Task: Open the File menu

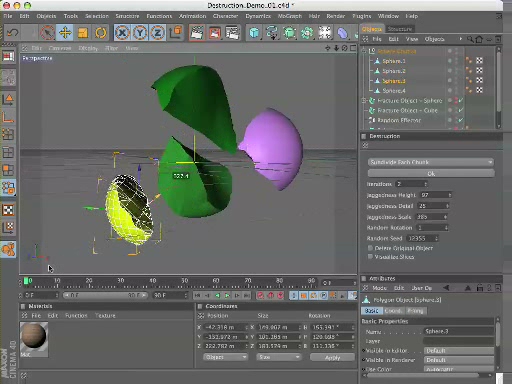Action: click(8, 16)
